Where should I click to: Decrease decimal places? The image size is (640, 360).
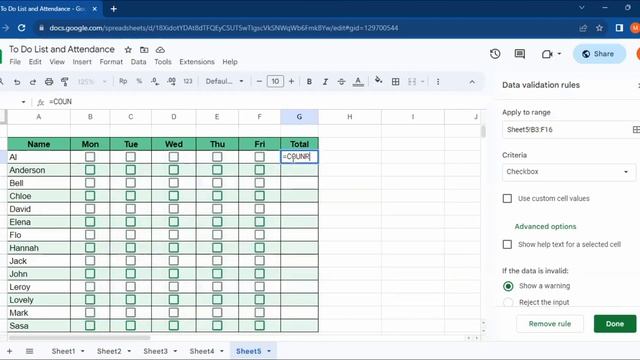coord(155,82)
